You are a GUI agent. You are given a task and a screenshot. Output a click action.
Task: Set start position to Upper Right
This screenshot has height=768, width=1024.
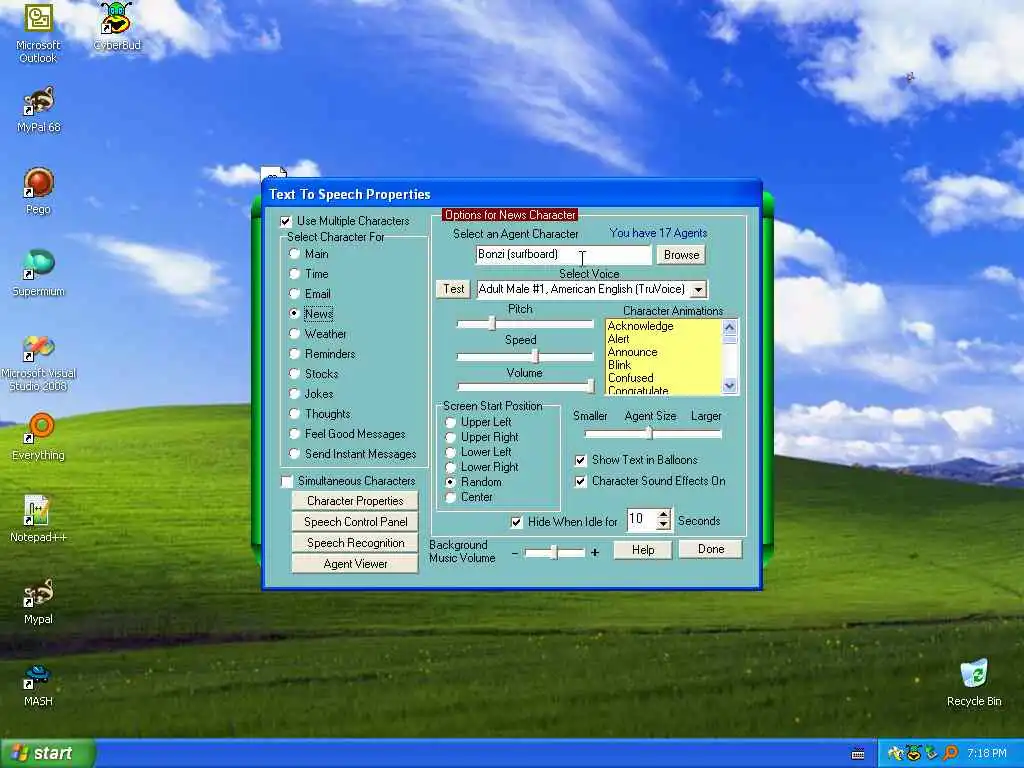click(x=451, y=438)
